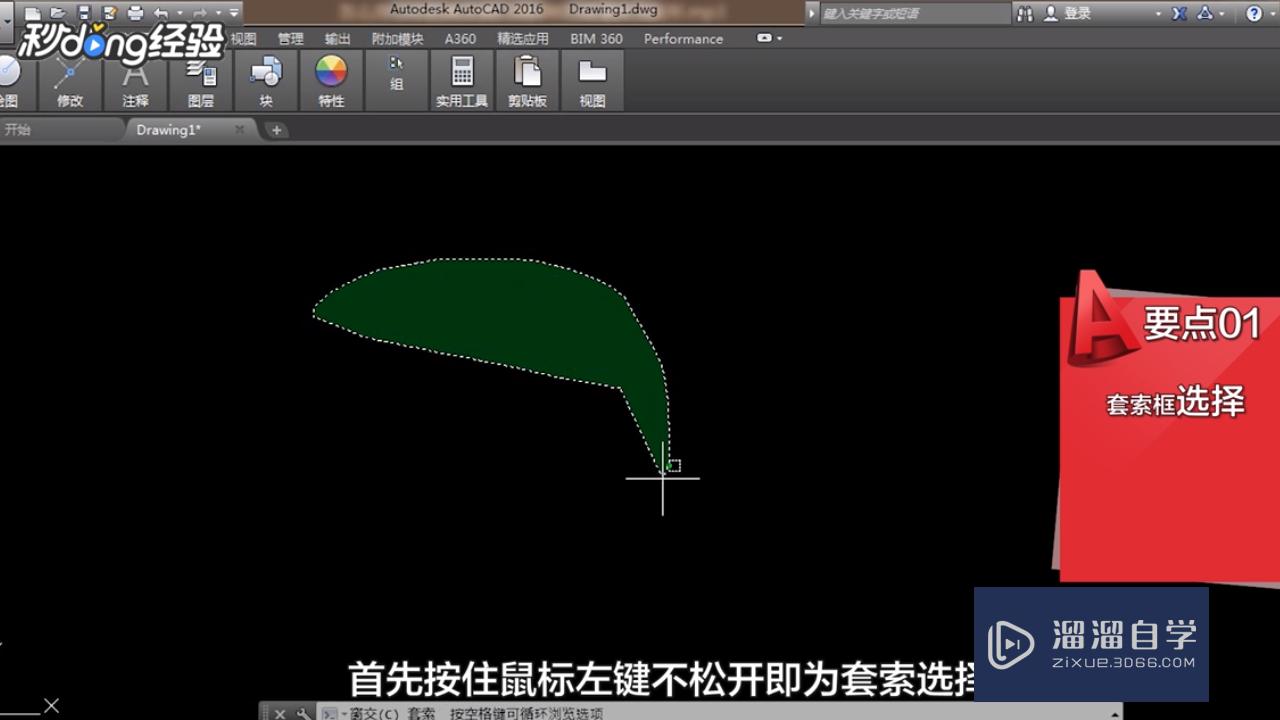Click the new drawing plus tab button
Viewport: 1280px width, 720px height.
[x=278, y=130]
